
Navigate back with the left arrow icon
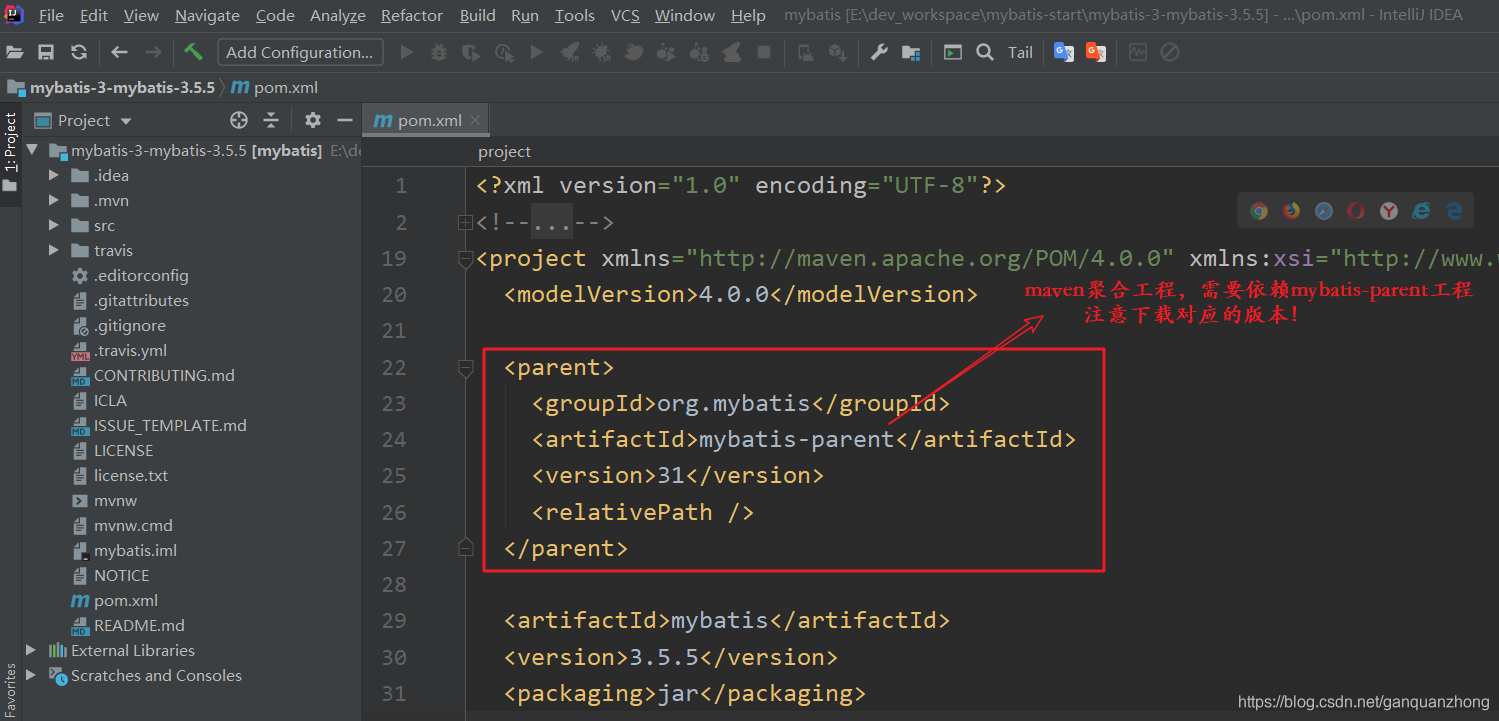(120, 52)
